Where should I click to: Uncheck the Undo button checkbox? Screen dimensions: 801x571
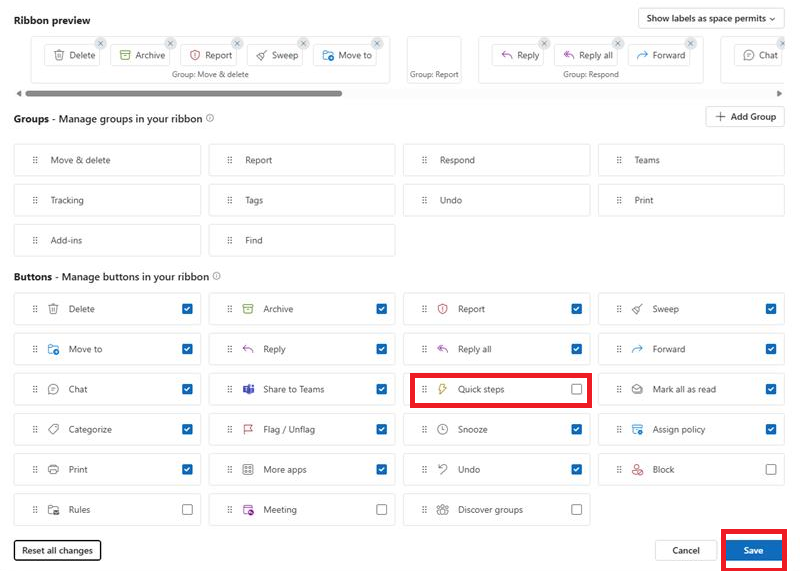[x=576, y=469]
